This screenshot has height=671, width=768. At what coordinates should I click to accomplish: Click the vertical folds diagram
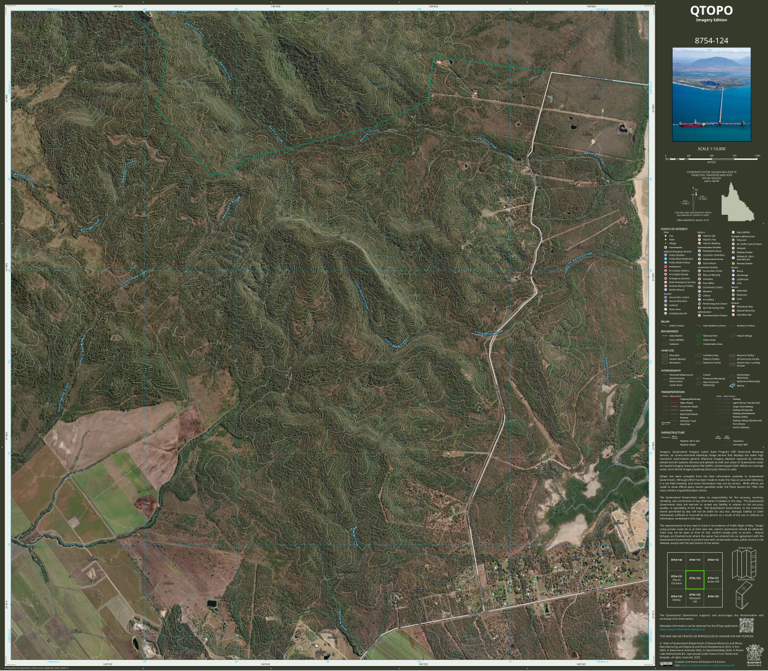(x=743, y=564)
